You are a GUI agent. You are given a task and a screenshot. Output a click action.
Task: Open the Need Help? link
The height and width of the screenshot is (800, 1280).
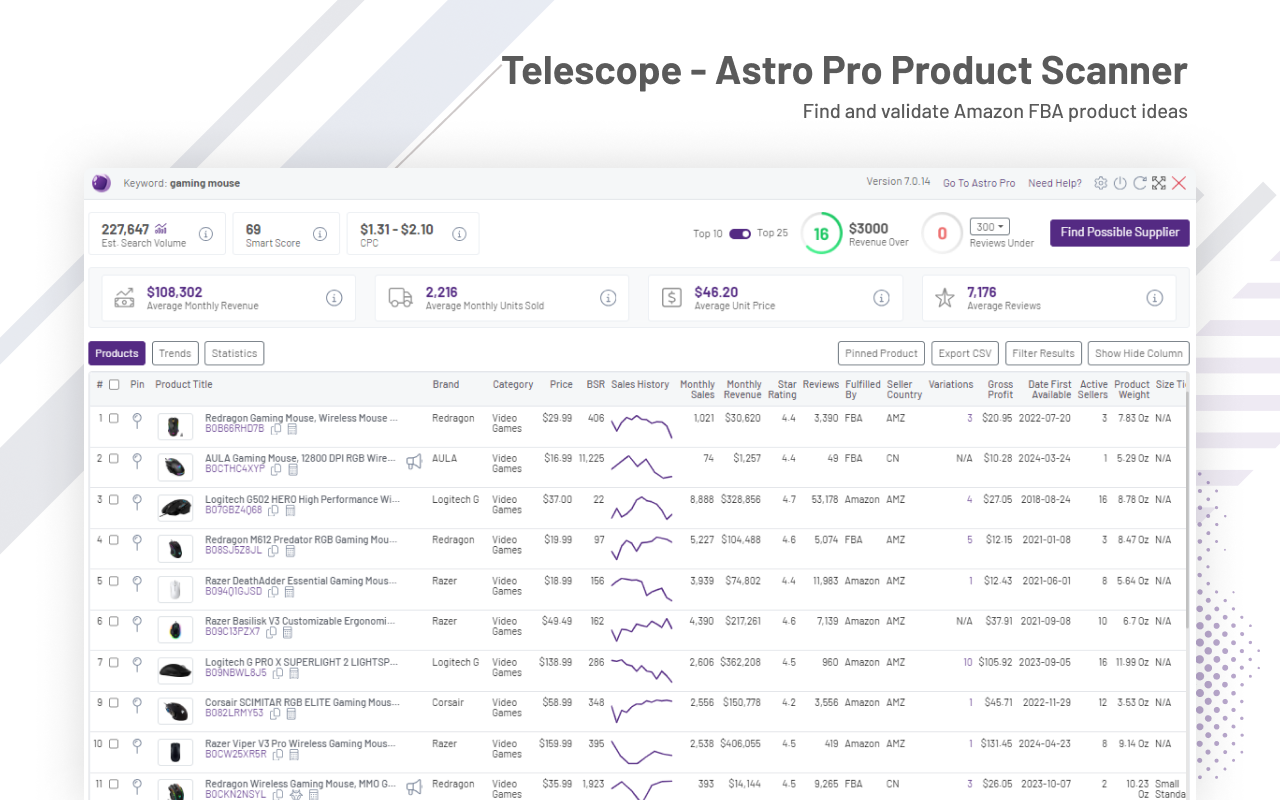pyautogui.click(x=1055, y=183)
